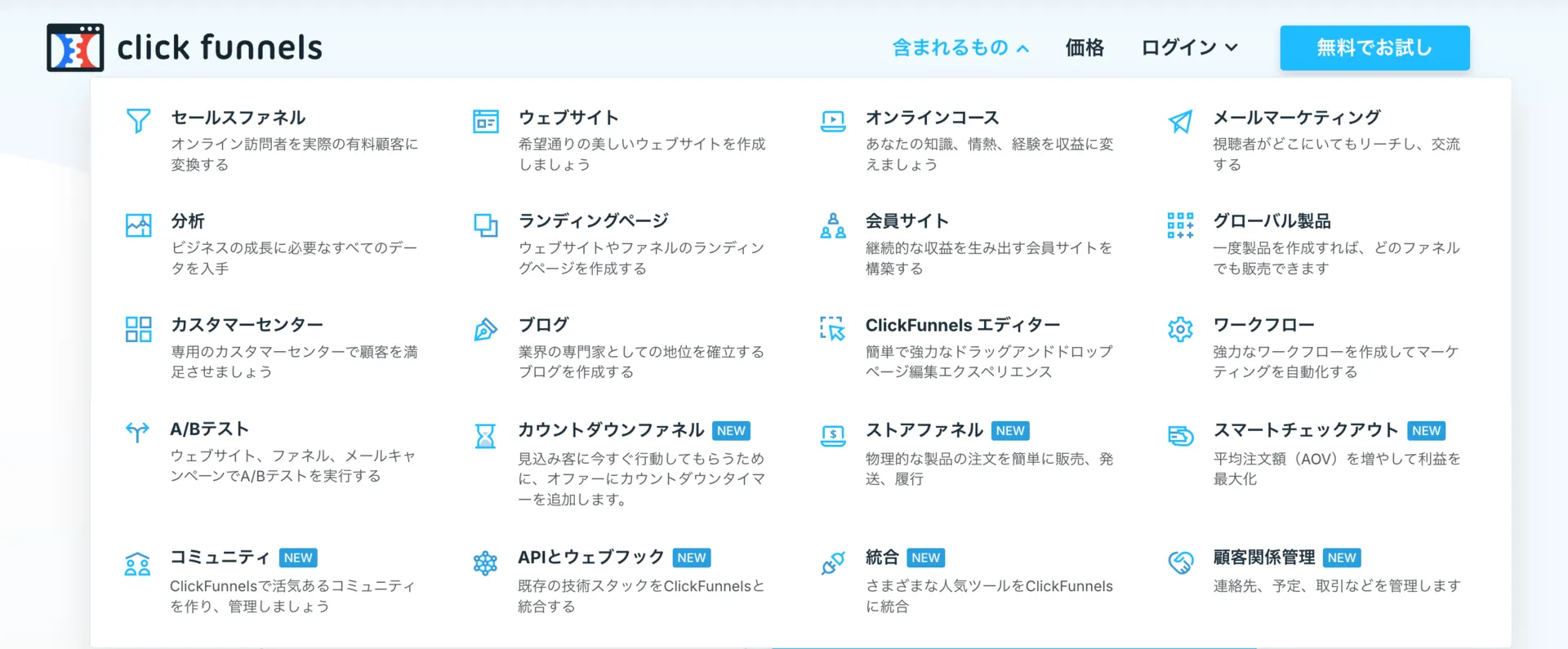Viewport: 1568px width, 649px height.
Task: Click the funnel icon beside セールスファネル
Action: coord(138,121)
